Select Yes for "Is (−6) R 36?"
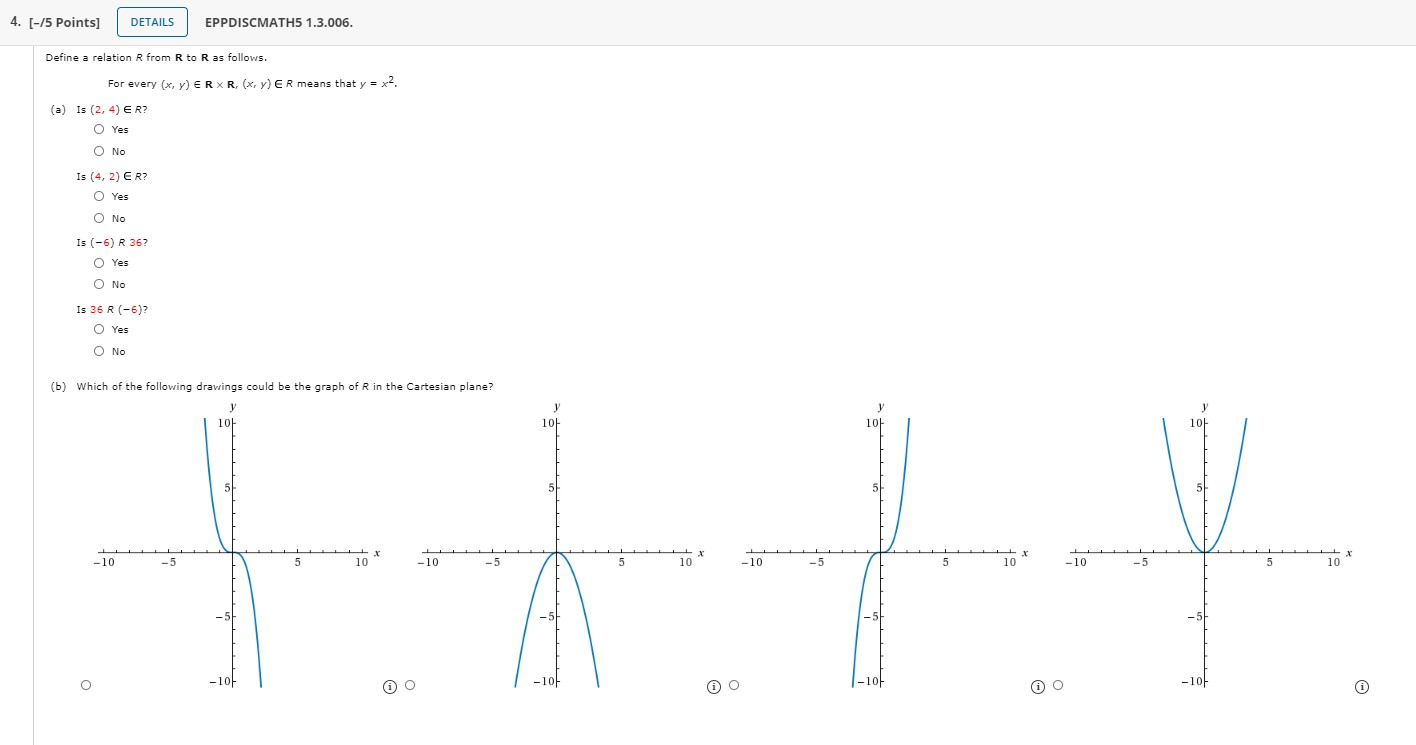 99,262
